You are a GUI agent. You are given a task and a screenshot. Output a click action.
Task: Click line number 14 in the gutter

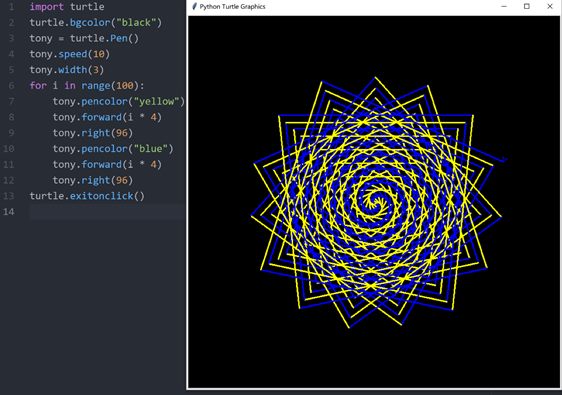(9, 212)
